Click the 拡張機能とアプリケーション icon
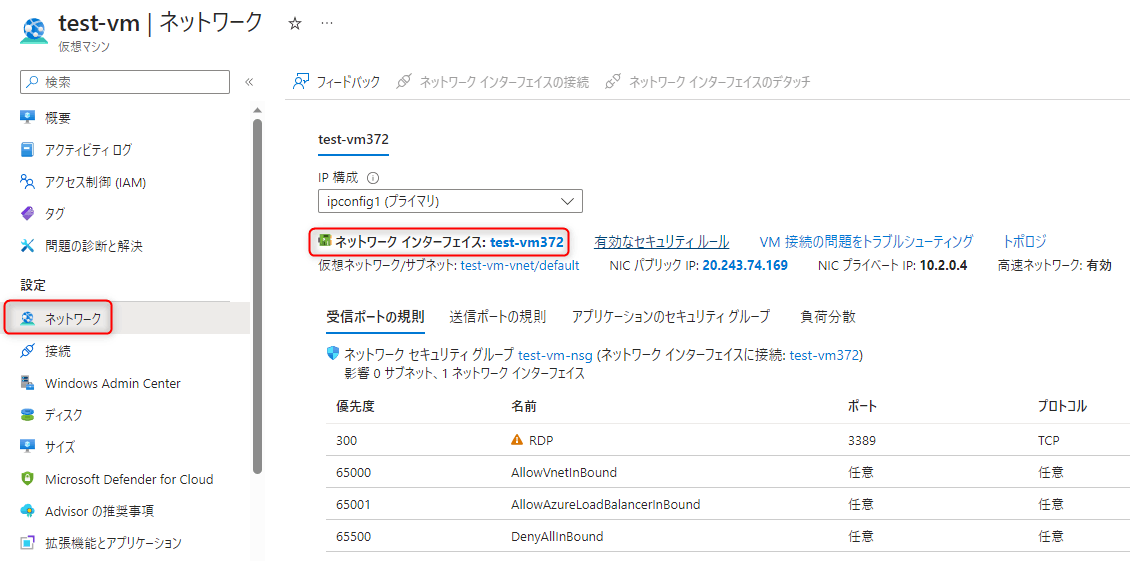This screenshot has width=1130, height=561. (x=27, y=543)
